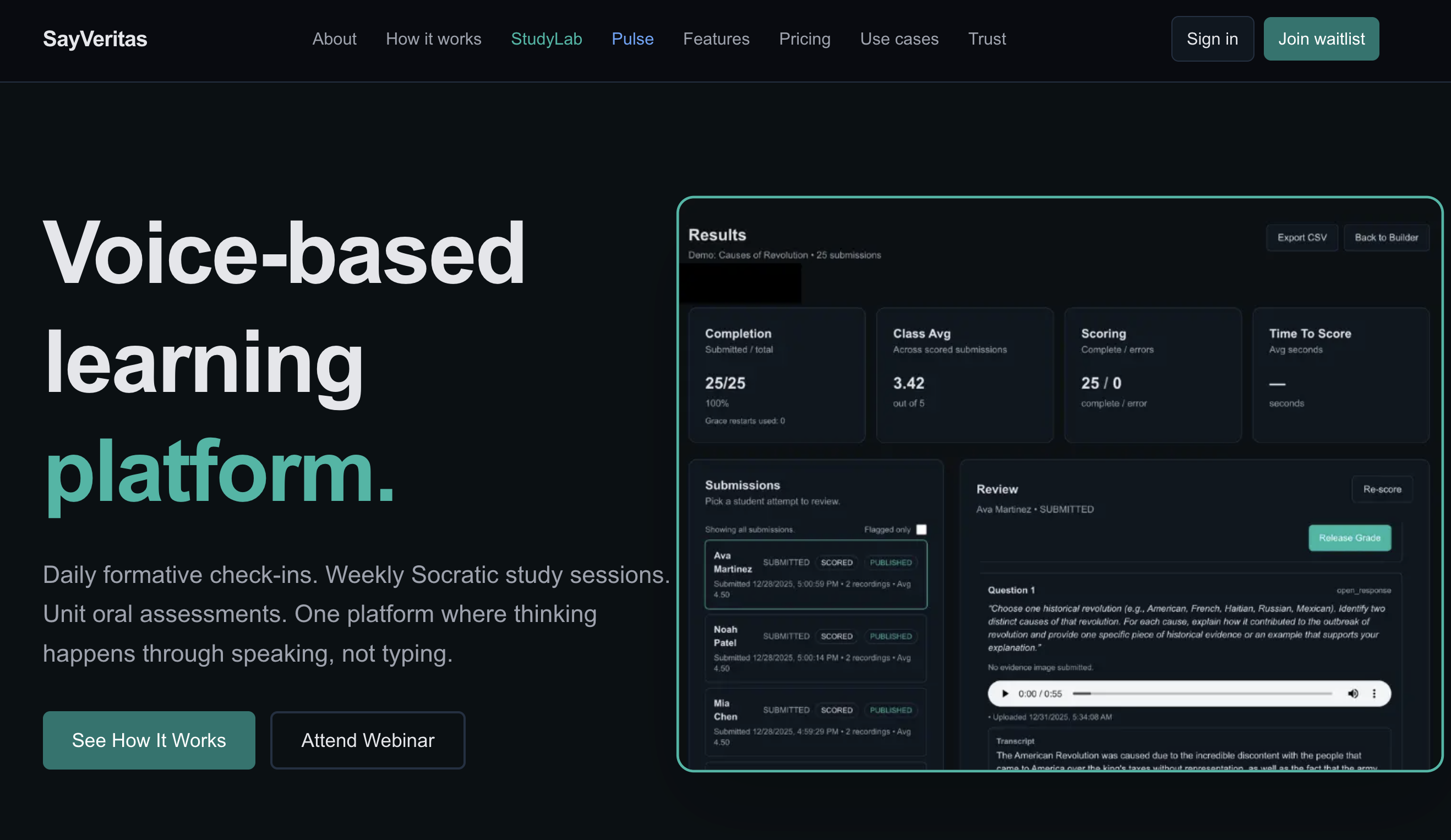Click the Release Grade button
Image resolution: width=1451 pixels, height=840 pixels.
click(1350, 538)
